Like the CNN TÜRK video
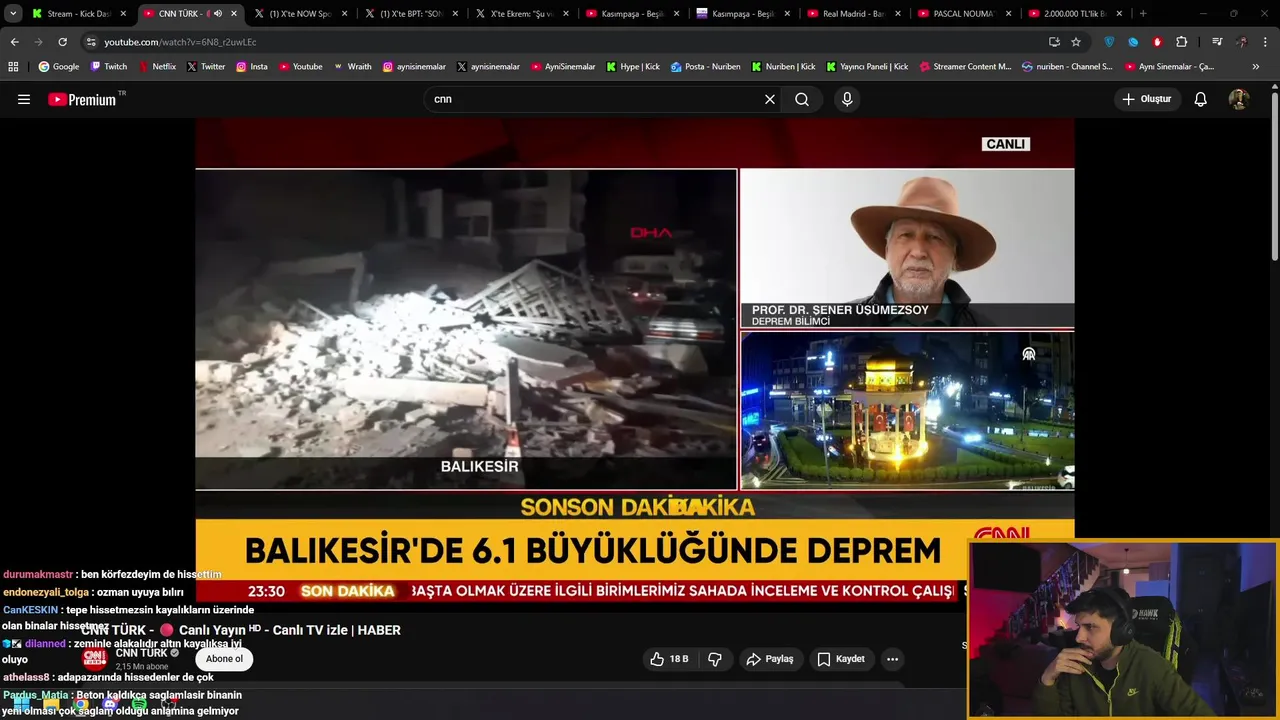 click(x=669, y=659)
